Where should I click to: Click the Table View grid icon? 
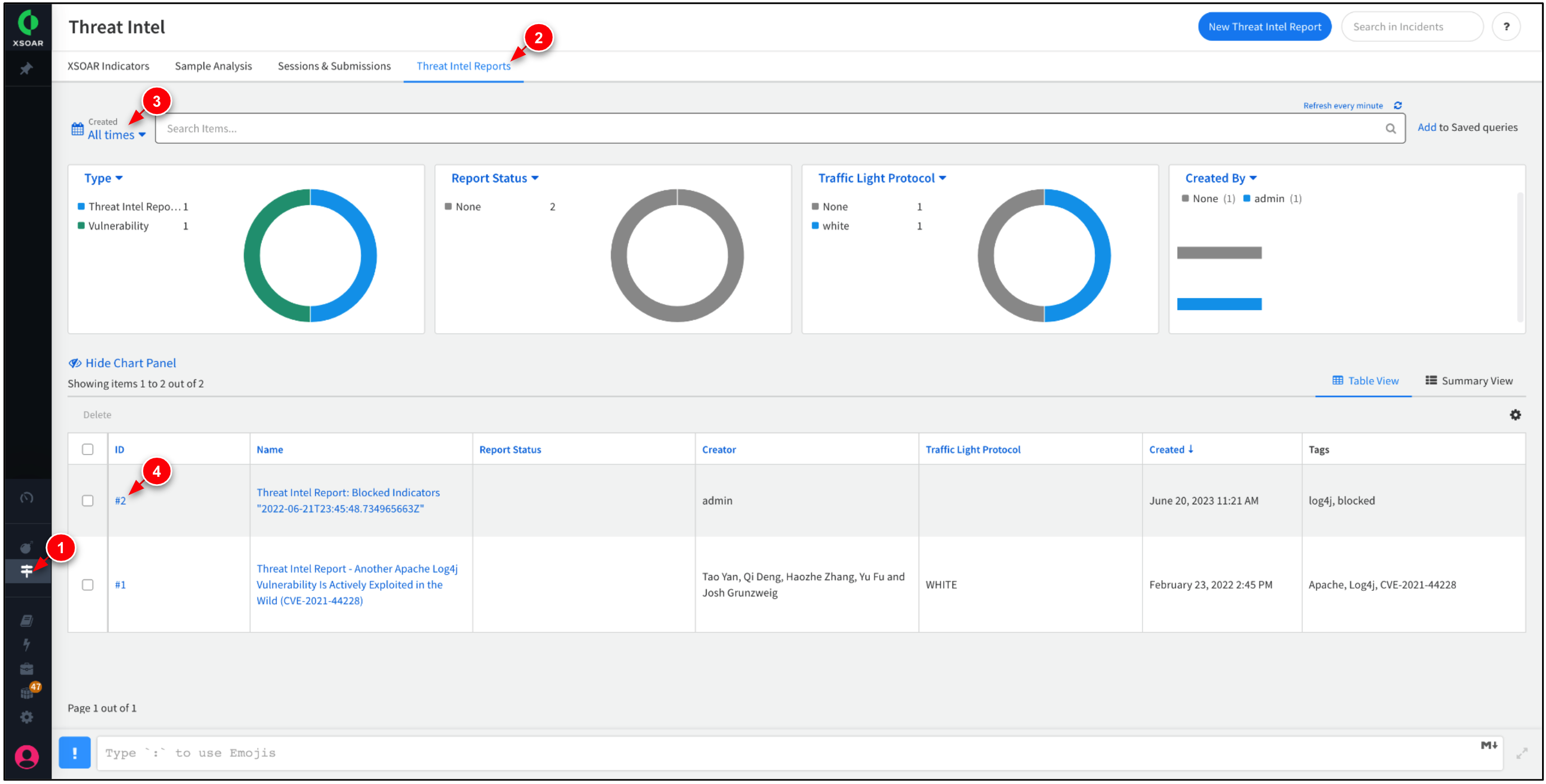pos(1337,381)
